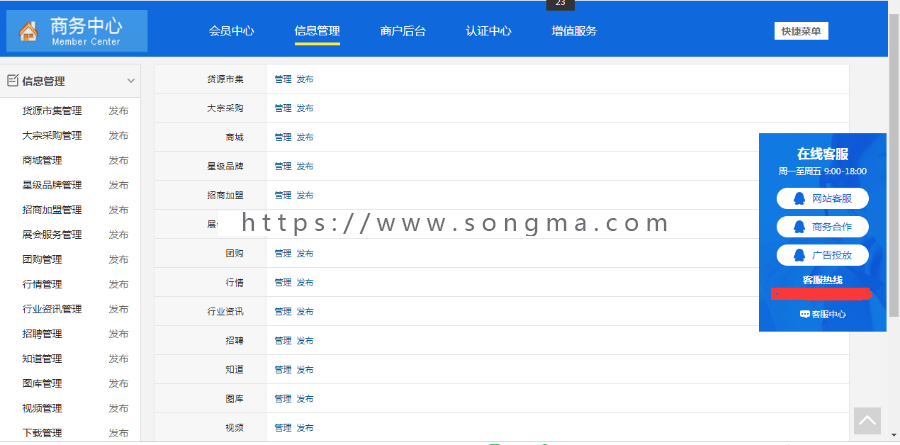Open 知道管理 in the sidebar
This screenshot has width=900, height=445.
pos(42,358)
